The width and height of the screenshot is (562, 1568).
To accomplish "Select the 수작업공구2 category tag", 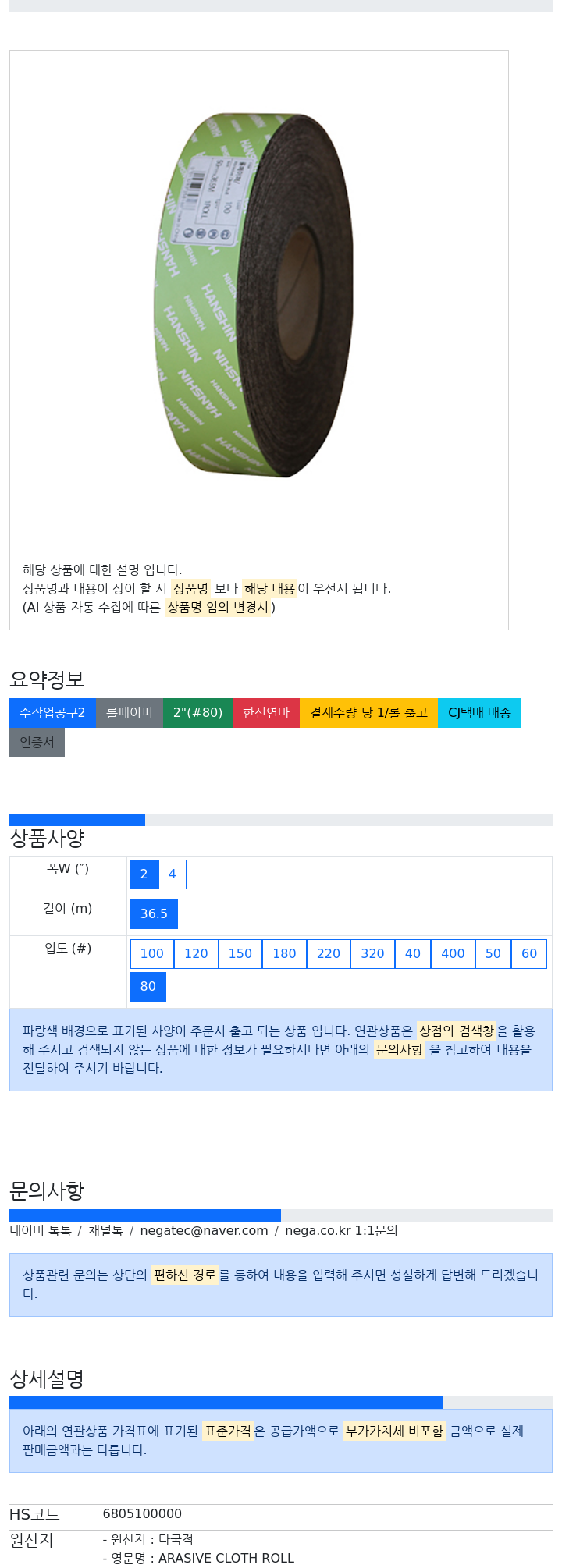I will tap(52, 713).
